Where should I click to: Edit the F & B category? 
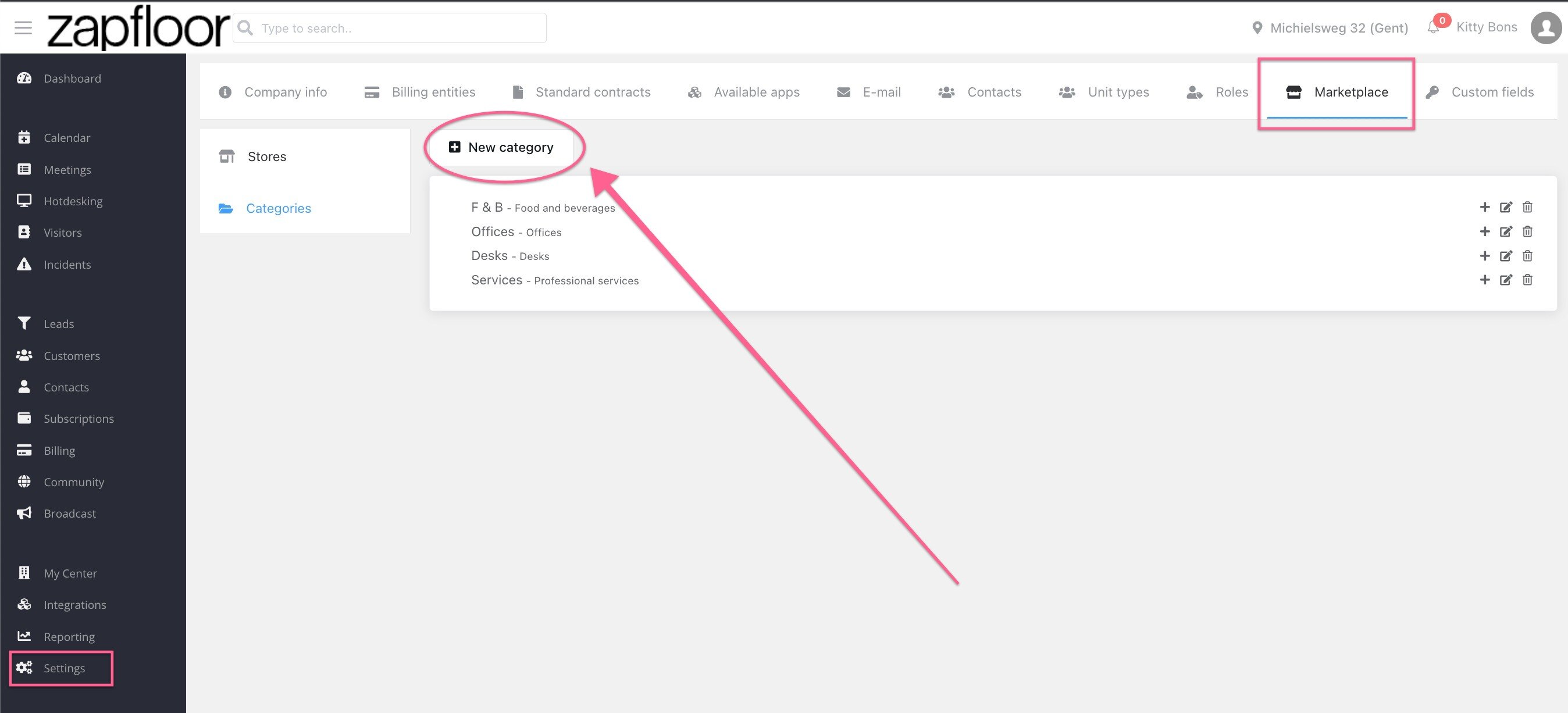coord(1506,207)
